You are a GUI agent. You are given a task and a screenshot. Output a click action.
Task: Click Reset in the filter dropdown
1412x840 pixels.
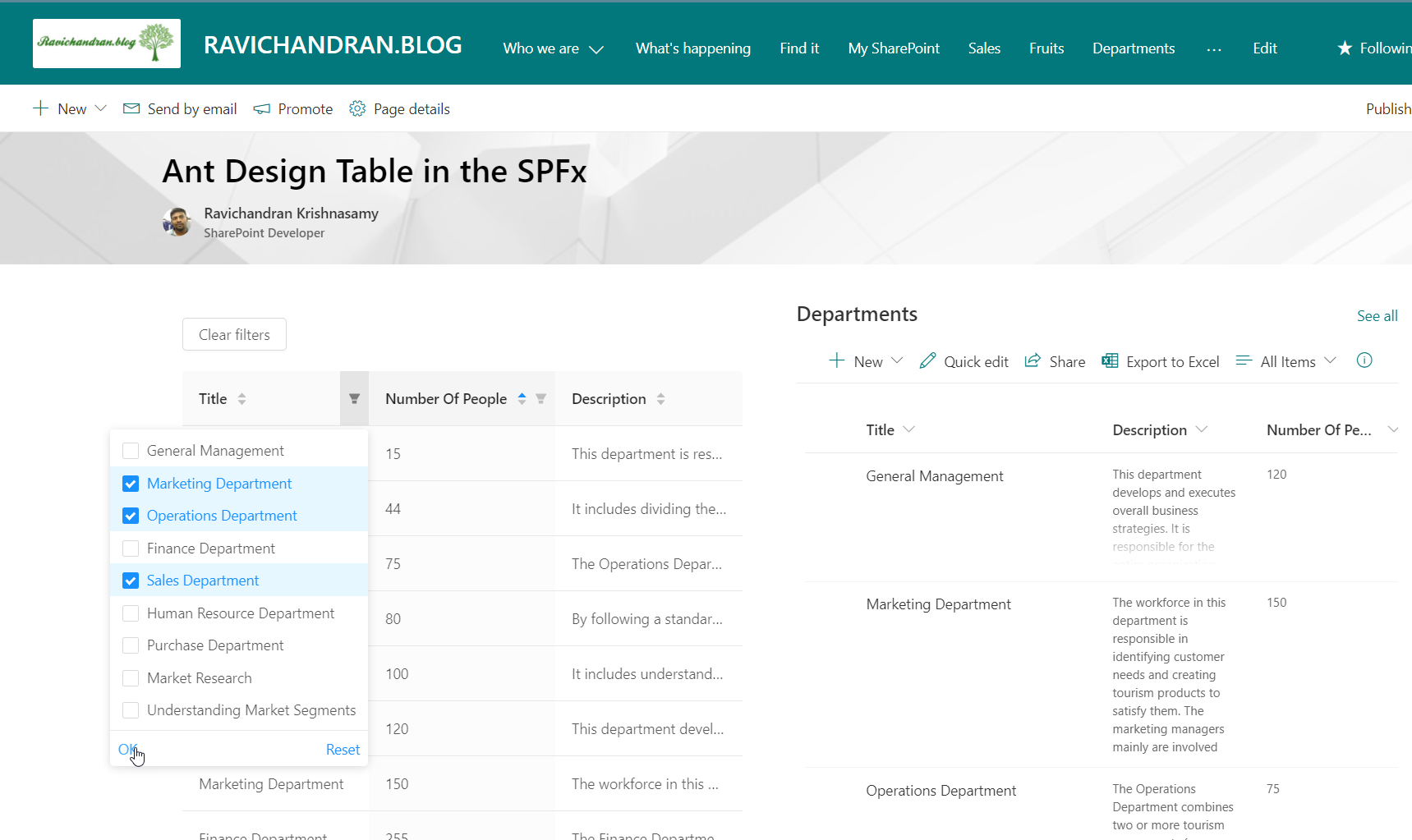343,750
